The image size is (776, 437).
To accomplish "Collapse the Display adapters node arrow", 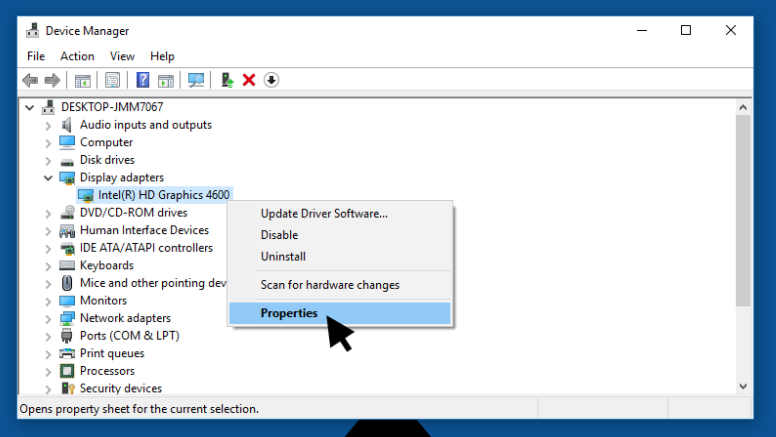I will 48,178.
